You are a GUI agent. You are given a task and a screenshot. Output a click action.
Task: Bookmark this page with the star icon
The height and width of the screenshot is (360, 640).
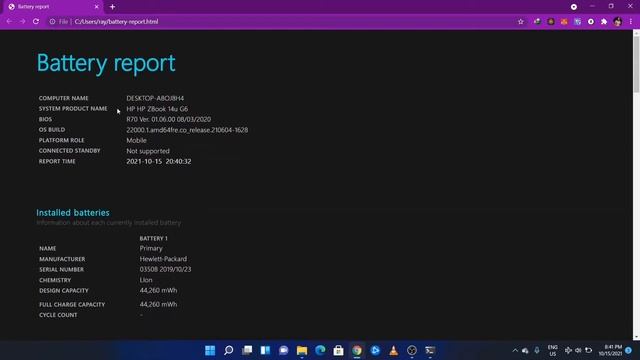[520, 22]
